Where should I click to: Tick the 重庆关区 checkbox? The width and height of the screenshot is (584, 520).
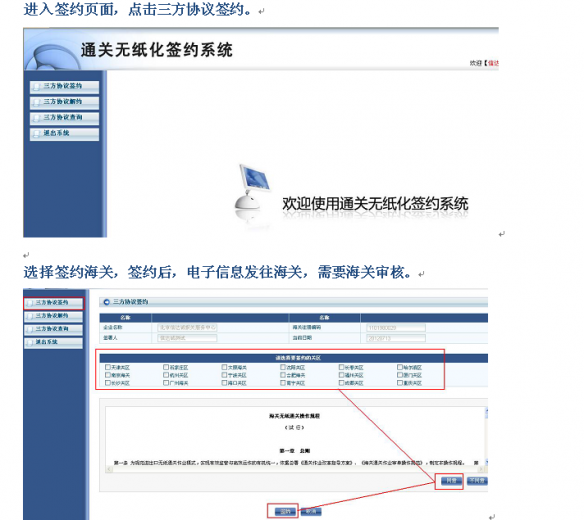pos(400,383)
